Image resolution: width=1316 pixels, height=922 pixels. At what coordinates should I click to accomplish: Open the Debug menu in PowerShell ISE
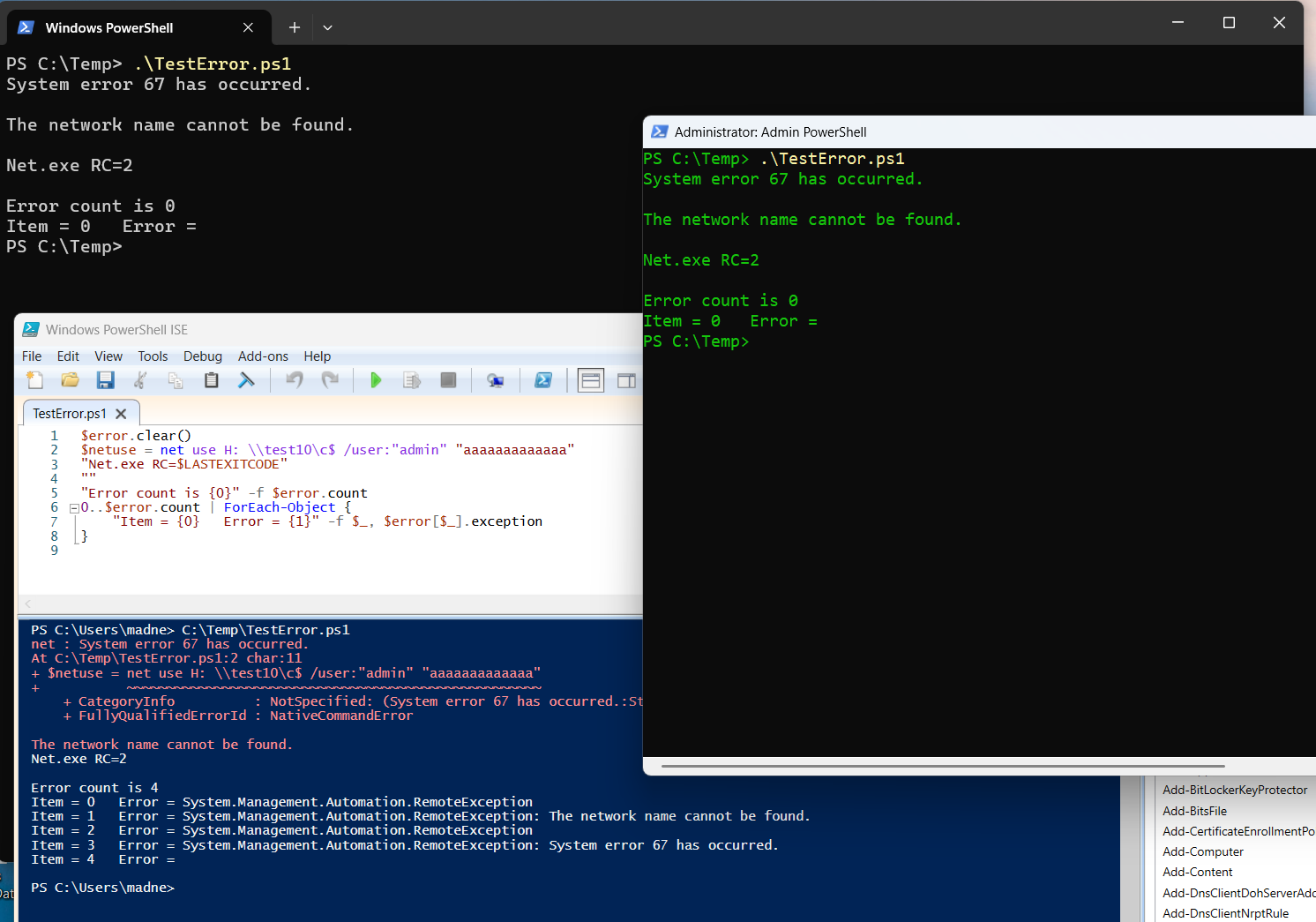(203, 356)
